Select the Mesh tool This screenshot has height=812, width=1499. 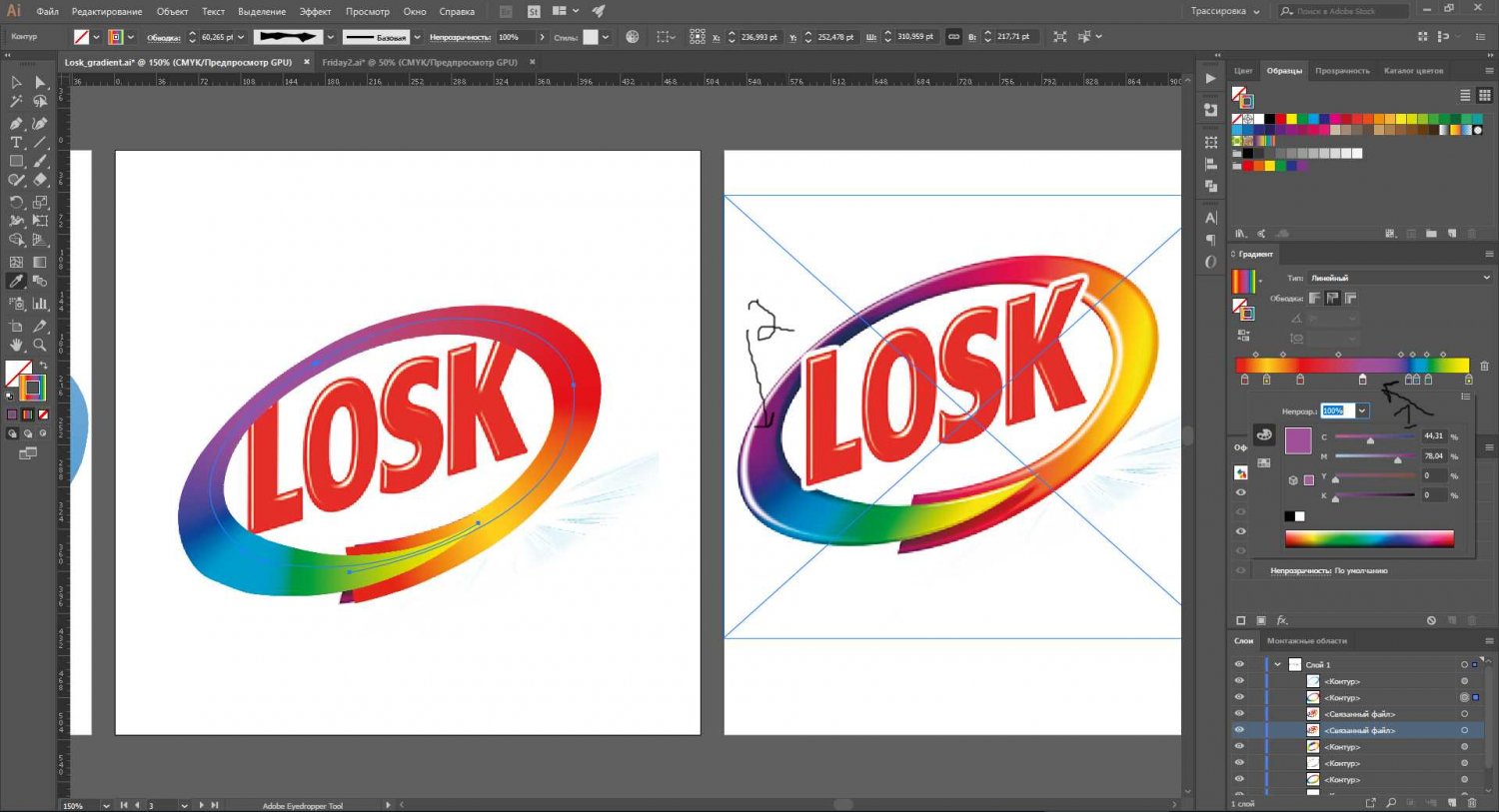(16, 262)
